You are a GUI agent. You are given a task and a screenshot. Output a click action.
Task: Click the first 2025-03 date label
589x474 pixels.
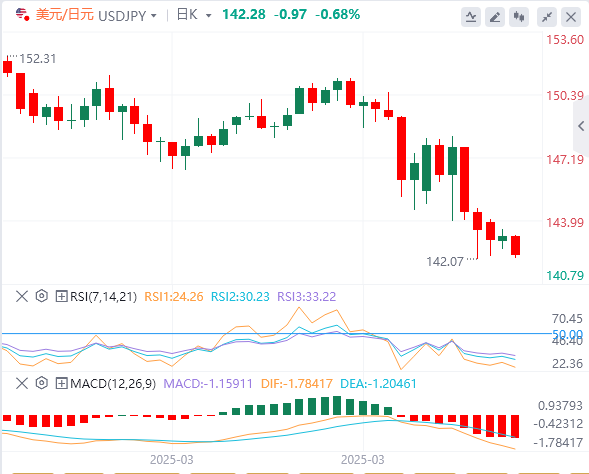pos(171,460)
